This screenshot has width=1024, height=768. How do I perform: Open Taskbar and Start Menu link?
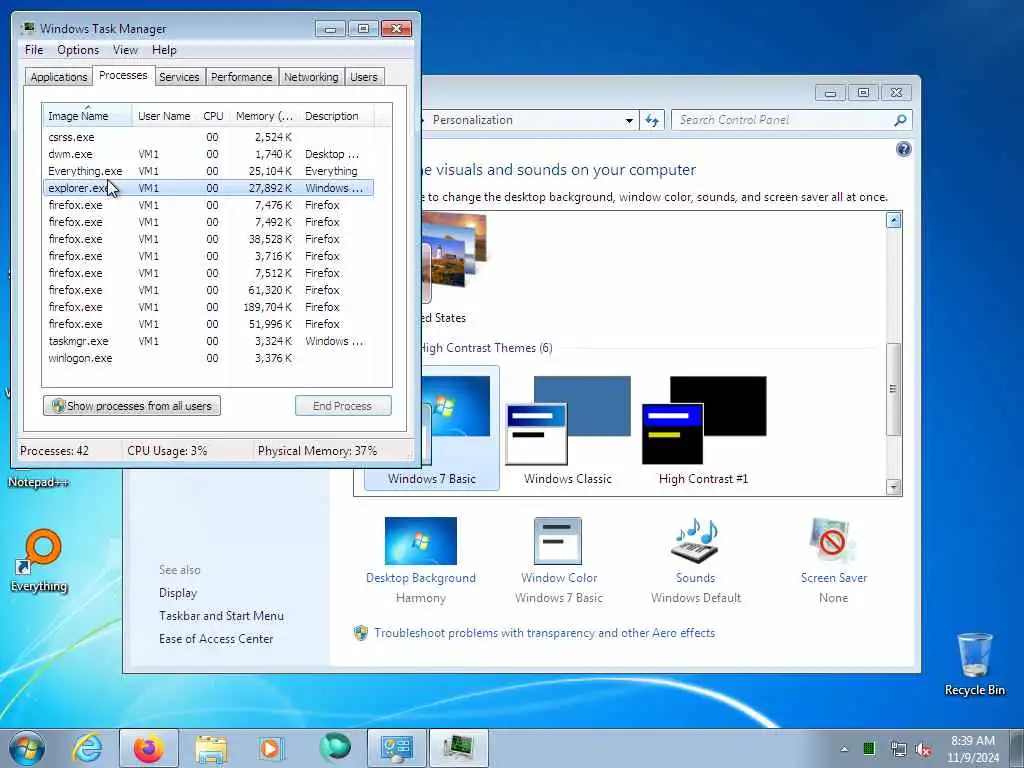(221, 616)
